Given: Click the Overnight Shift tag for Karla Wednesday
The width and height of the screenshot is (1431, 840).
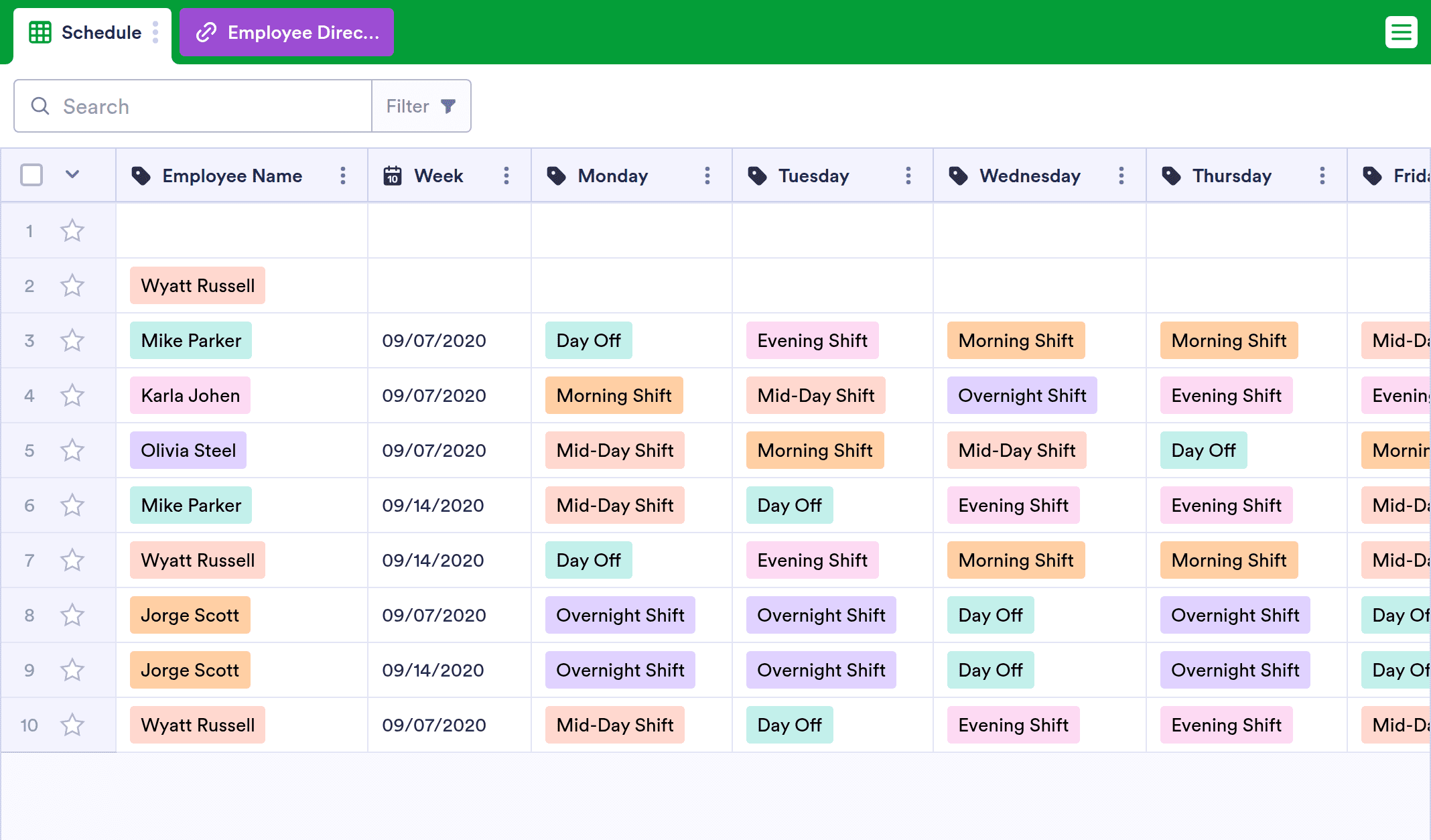Looking at the screenshot, I should (1022, 395).
